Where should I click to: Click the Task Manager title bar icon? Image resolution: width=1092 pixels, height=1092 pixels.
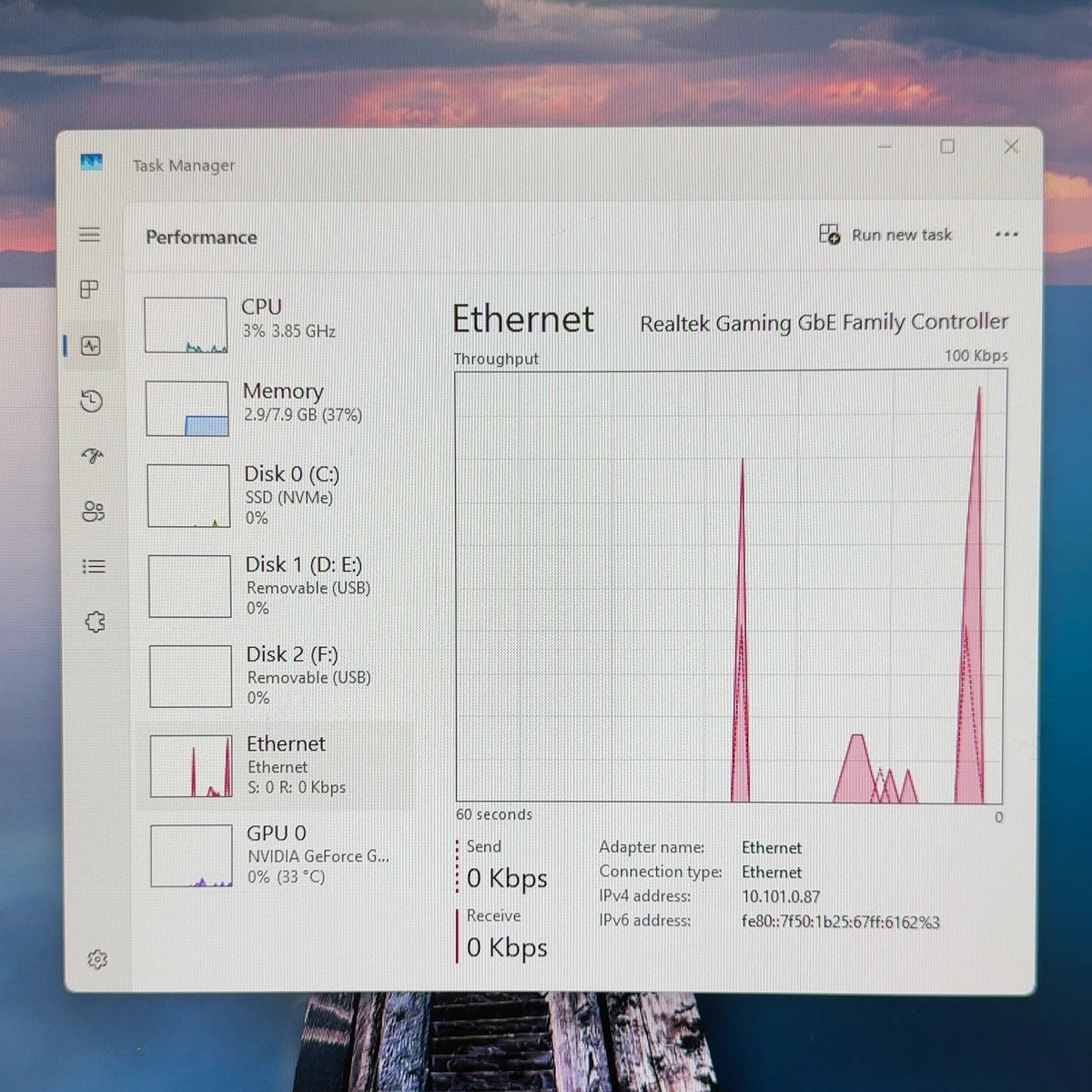(x=91, y=163)
